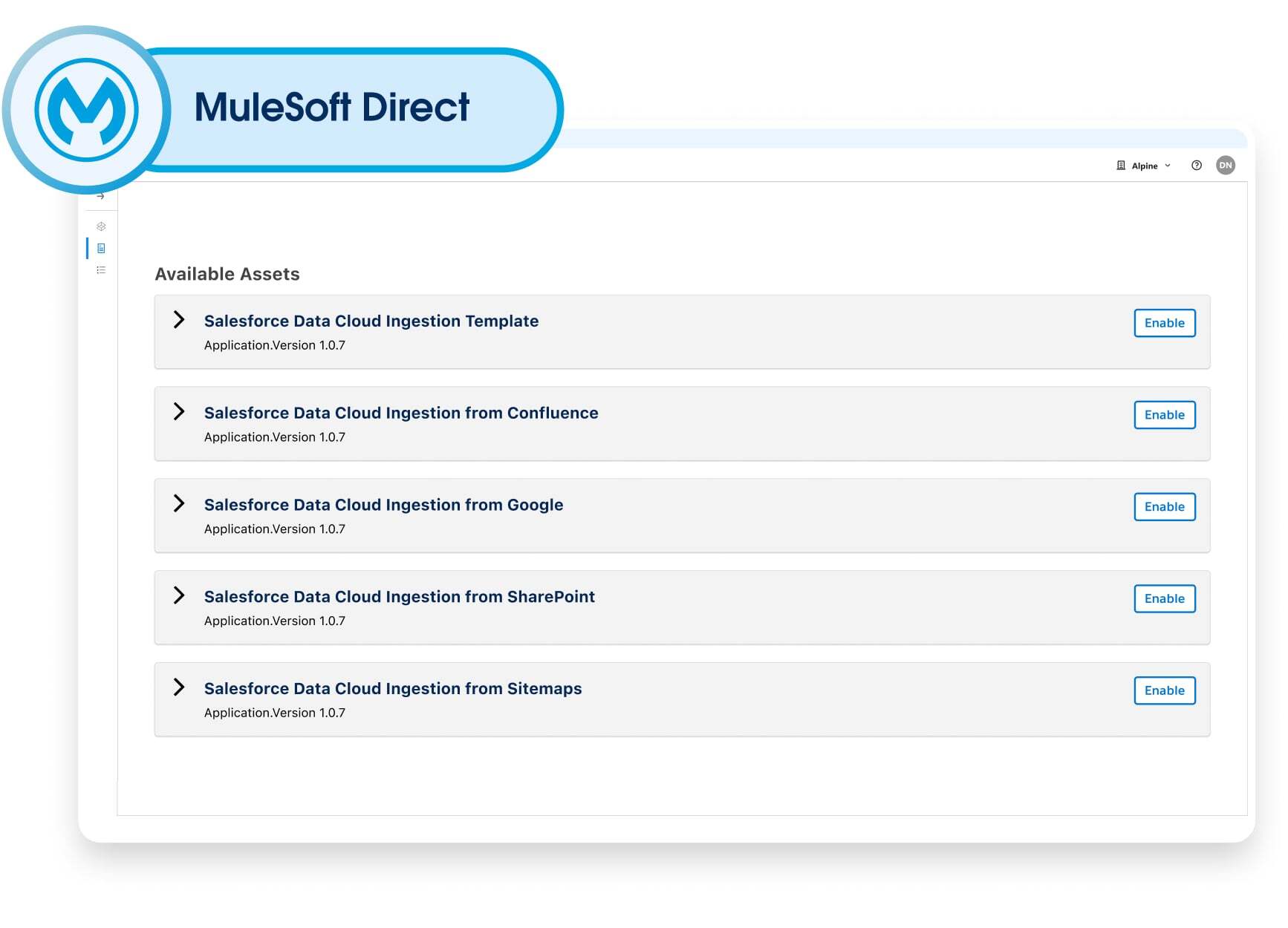The image size is (1288, 928).
Task: Expand the Ingestion from SharePoint row
Action: click(x=179, y=595)
